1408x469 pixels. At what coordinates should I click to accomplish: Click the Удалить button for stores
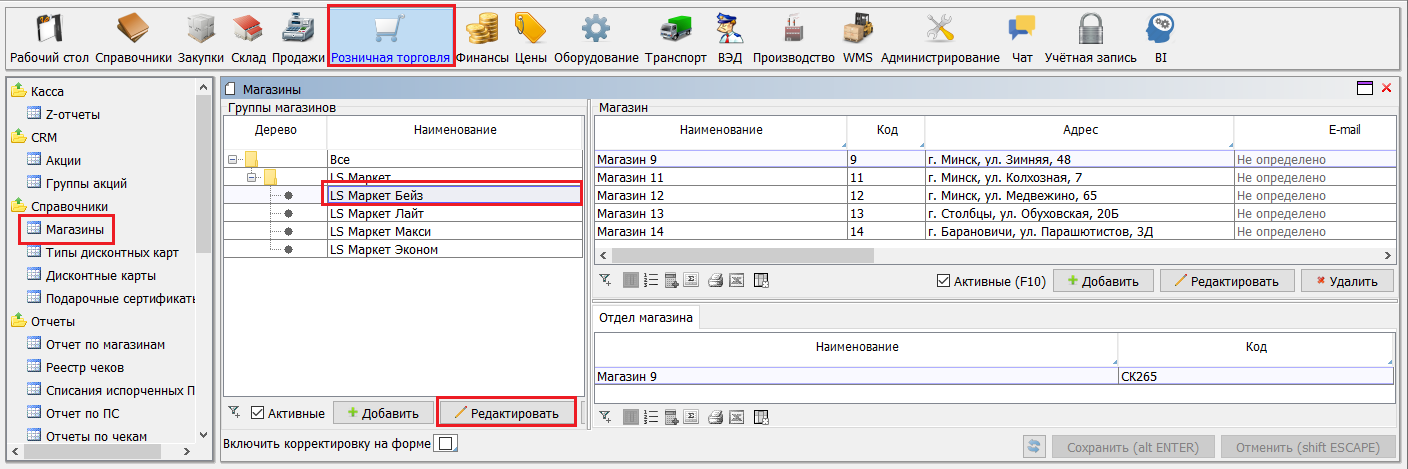(1346, 281)
